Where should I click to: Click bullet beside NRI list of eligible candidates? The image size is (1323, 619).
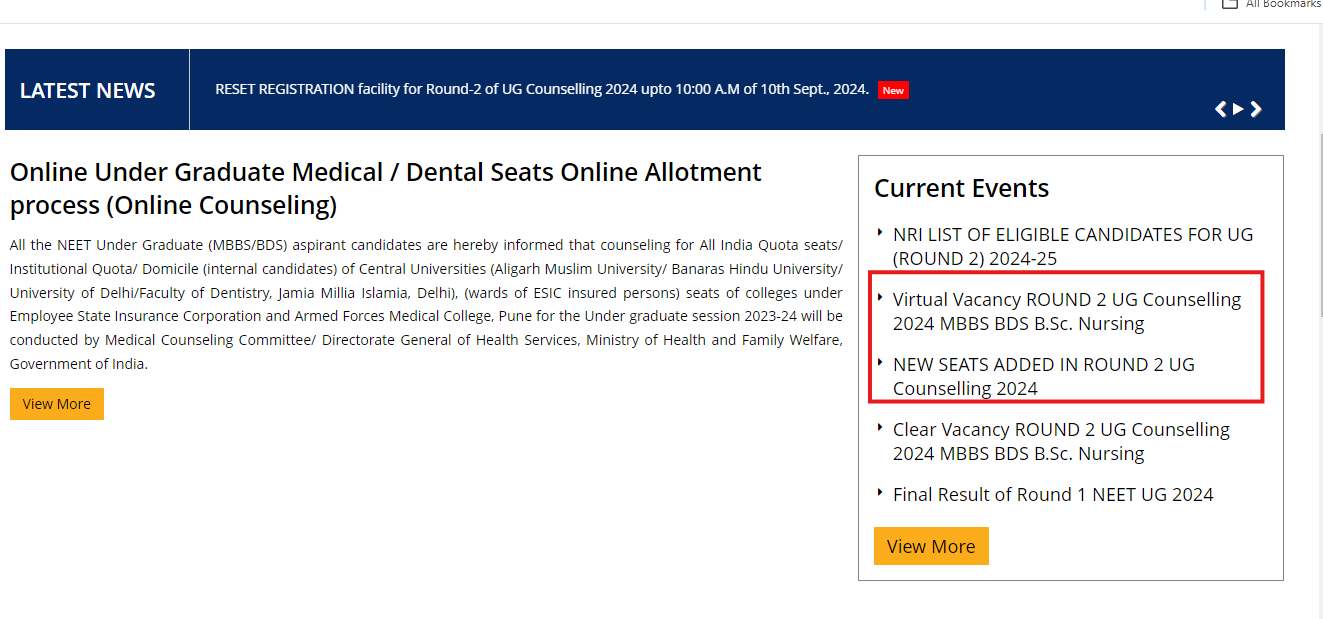pyautogui.click(x=880, y=232)
